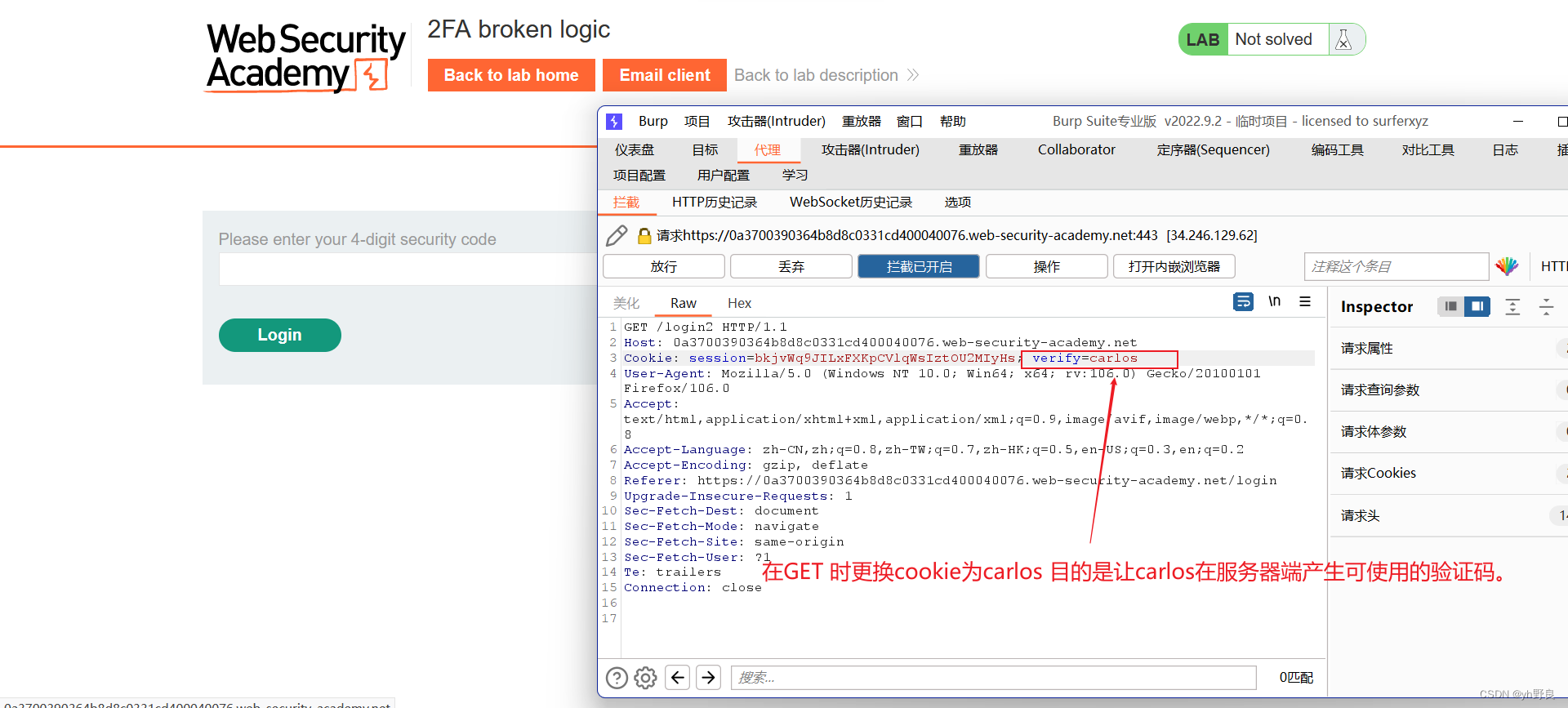Open search settings gear icon

point(645,678)
